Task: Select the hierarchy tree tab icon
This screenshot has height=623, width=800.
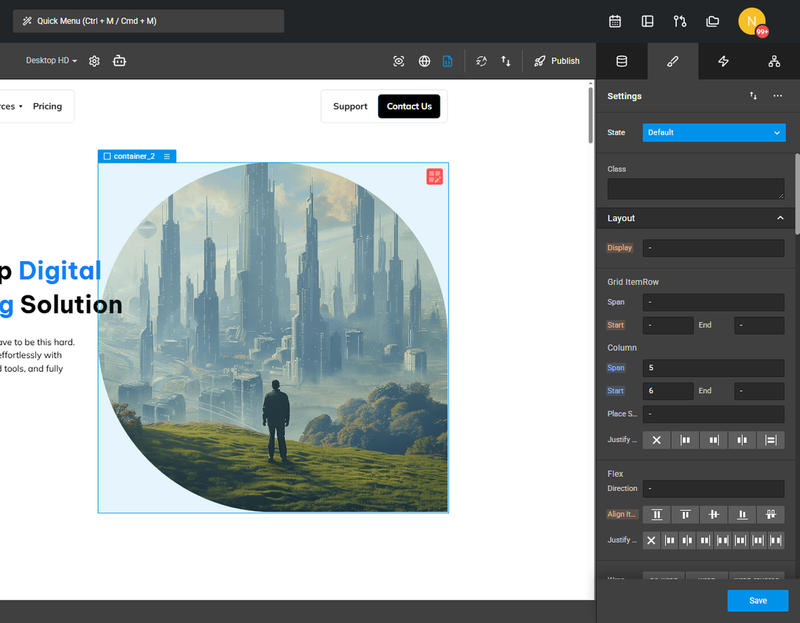Action: tap(774, 61)
